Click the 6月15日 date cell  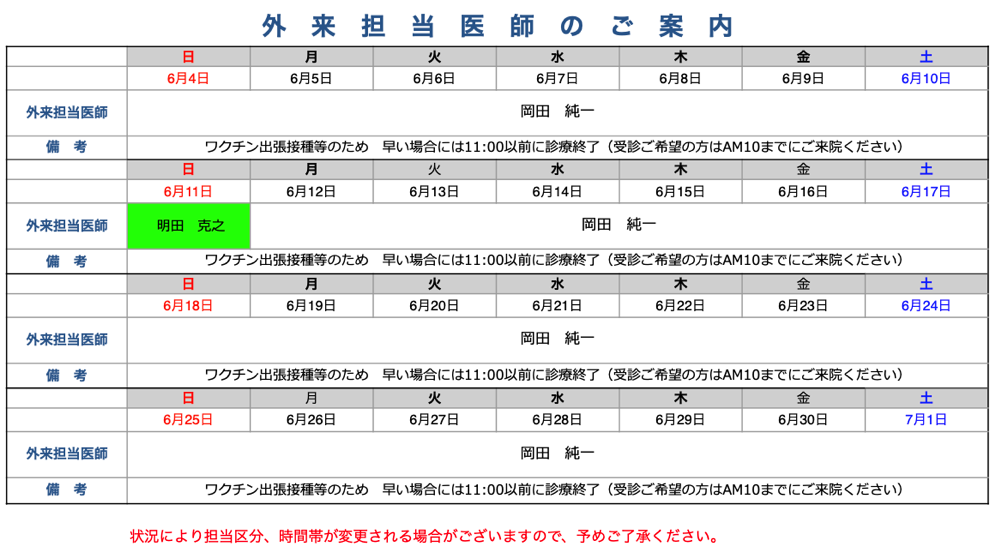680,192
